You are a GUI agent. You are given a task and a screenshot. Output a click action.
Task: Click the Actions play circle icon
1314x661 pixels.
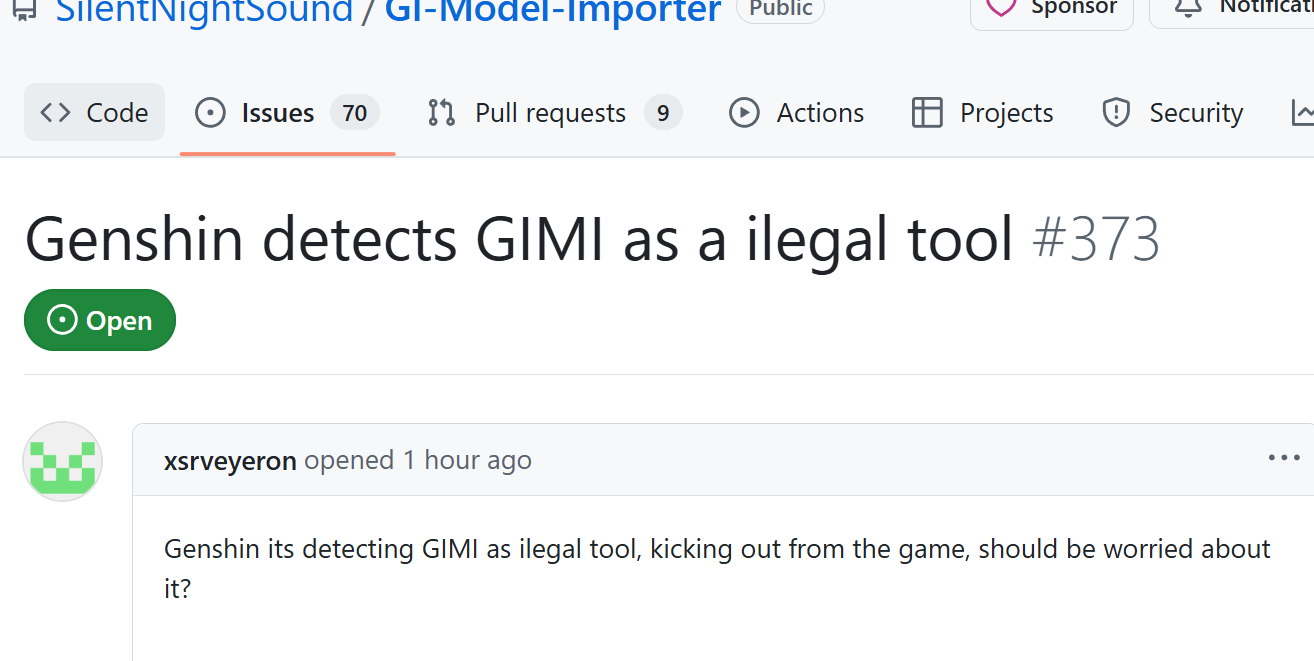click(x=744, y=113)
